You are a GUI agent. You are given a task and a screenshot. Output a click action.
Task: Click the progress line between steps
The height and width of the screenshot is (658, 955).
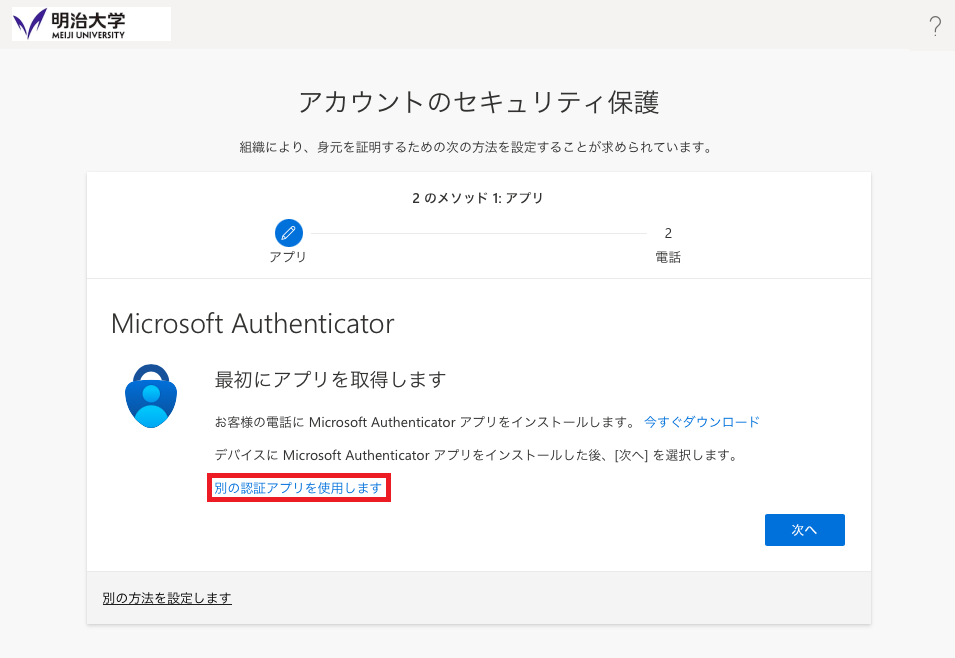(x=479, y=233)
